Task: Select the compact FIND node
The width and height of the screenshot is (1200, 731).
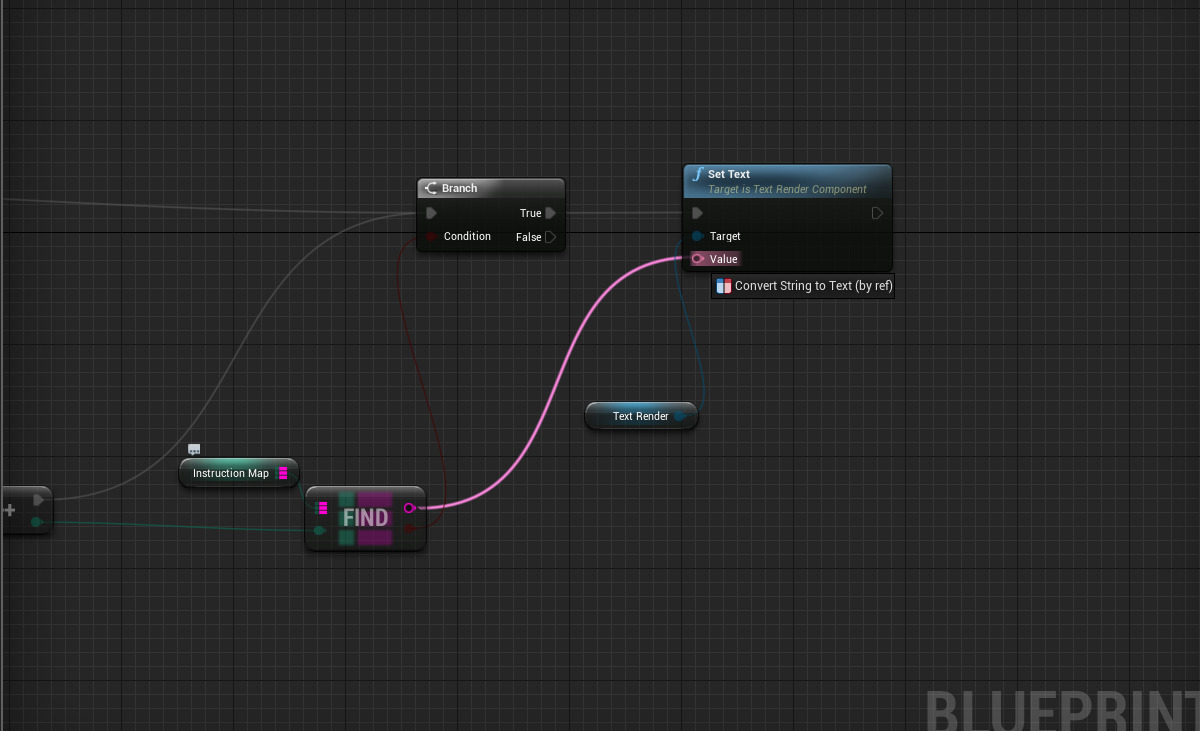Action: pyautogui.click(x=365, y=518)
